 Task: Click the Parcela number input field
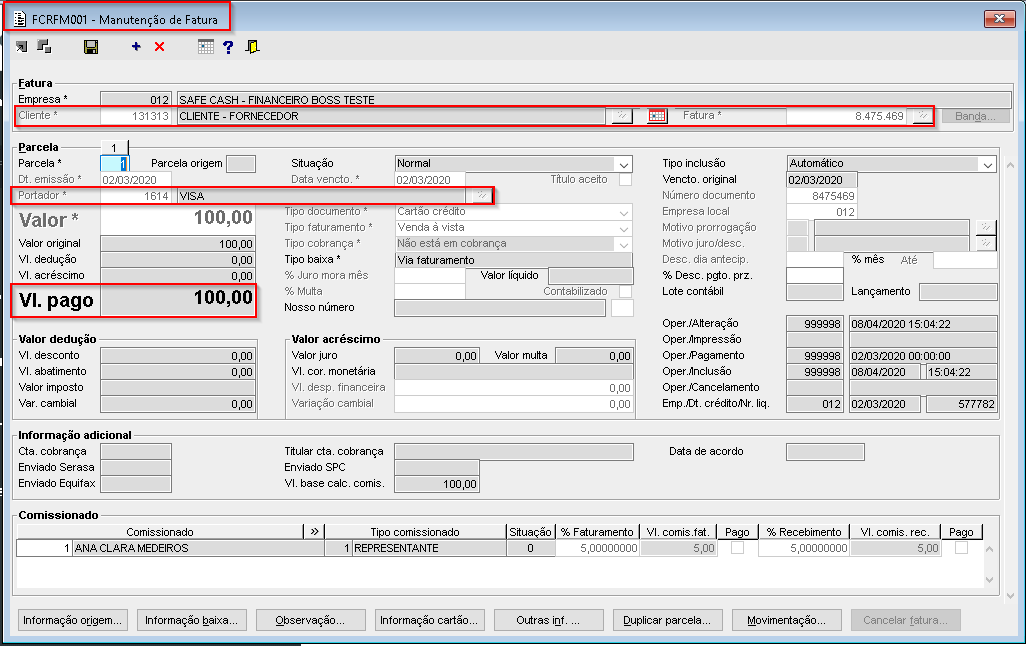tap(115, 164)
